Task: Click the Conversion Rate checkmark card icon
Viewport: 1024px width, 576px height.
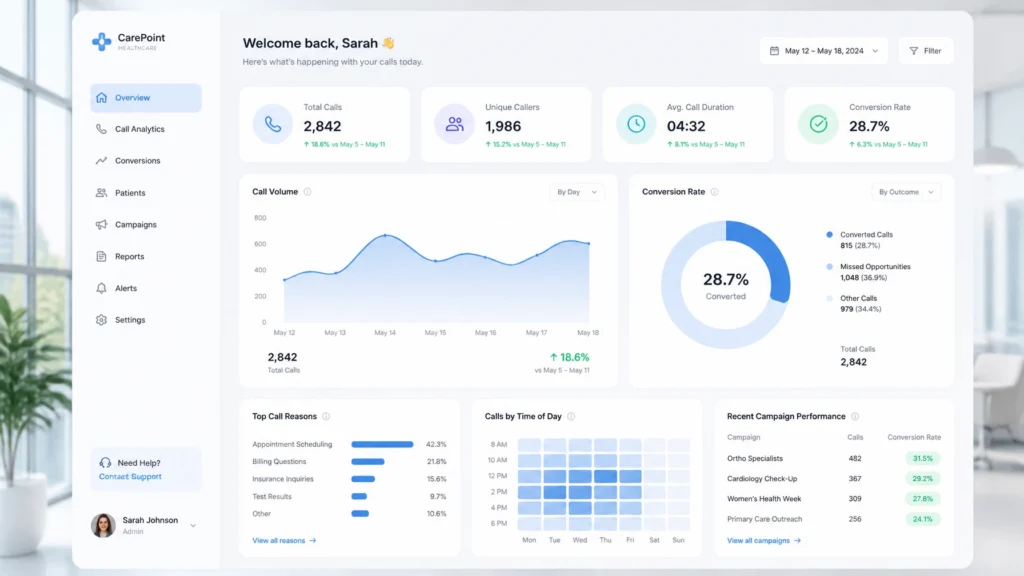Action: coord(818,124)
